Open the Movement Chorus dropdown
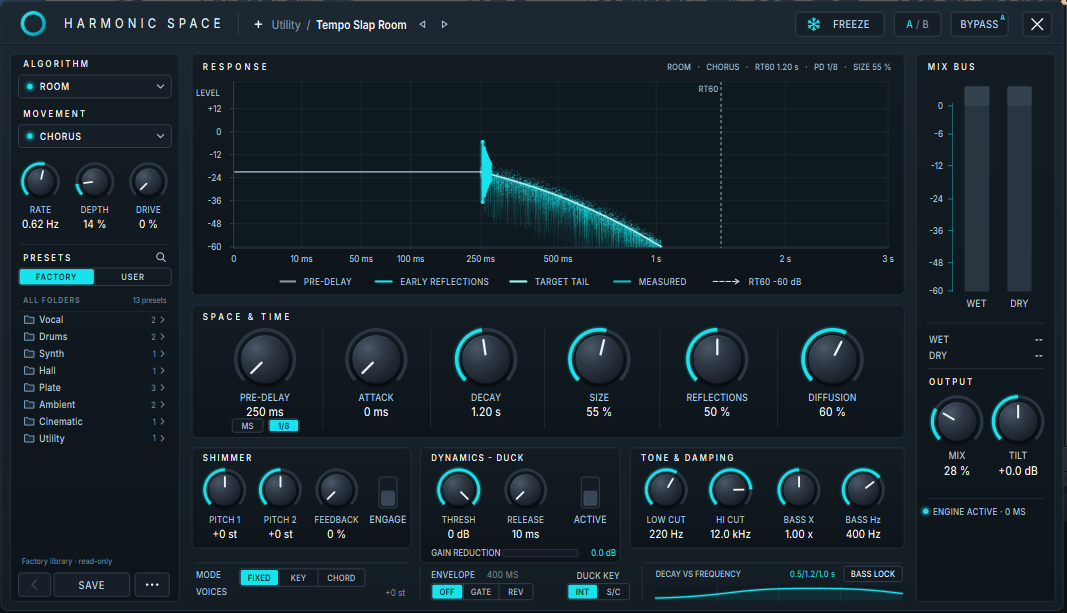 pos(95,136)
